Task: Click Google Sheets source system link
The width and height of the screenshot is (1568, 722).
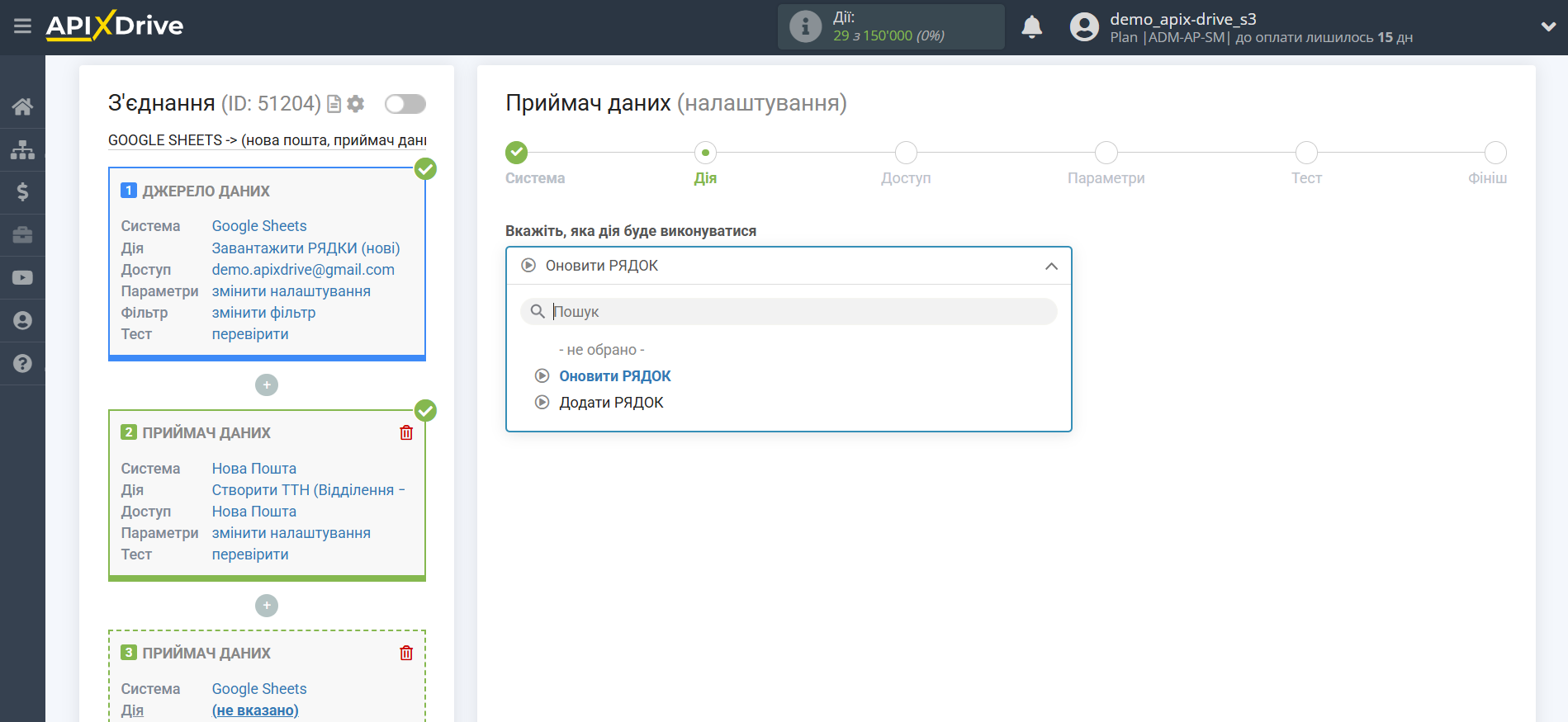Action: 259,226
